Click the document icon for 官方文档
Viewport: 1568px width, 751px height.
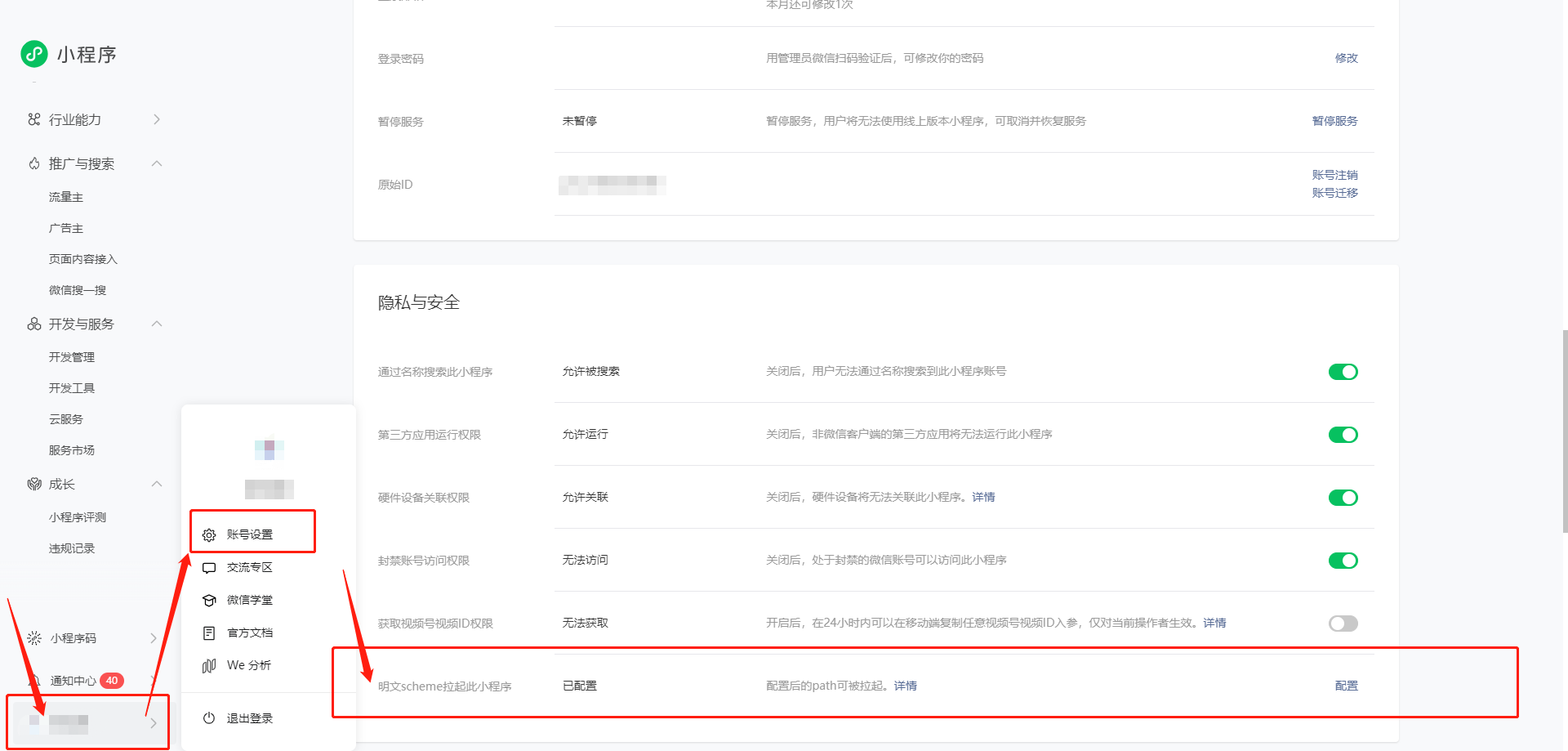coord(209,633)
